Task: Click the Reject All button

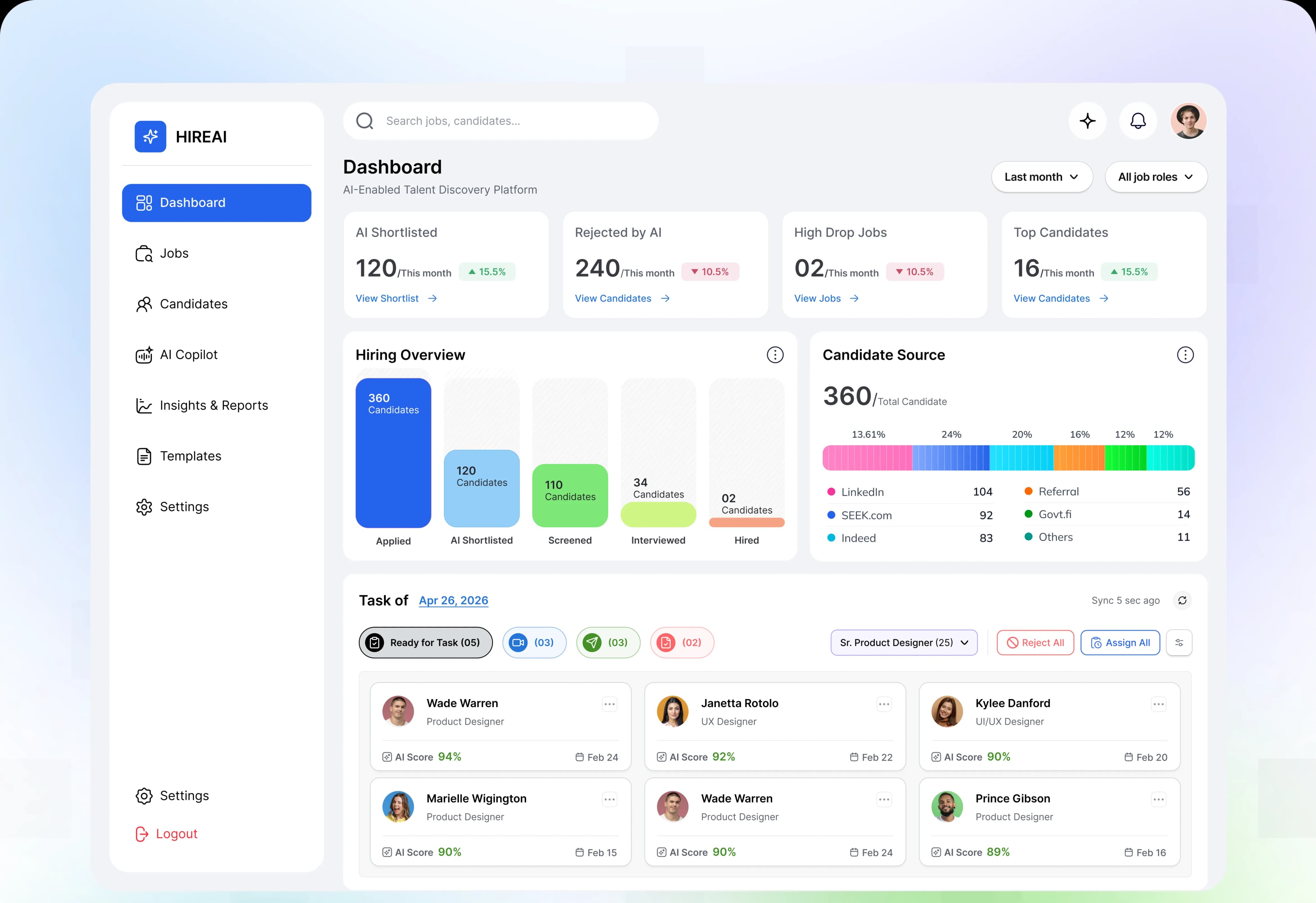Action: pos(1035,642)
